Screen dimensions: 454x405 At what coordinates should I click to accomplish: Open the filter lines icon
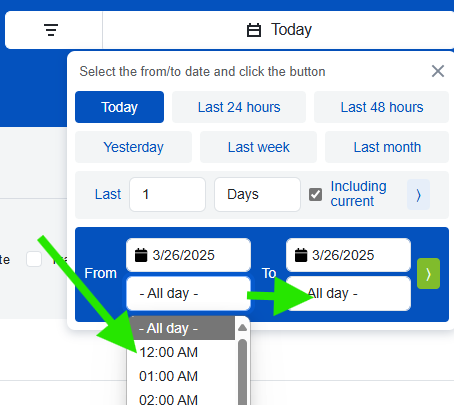click(x=51, y=30)
